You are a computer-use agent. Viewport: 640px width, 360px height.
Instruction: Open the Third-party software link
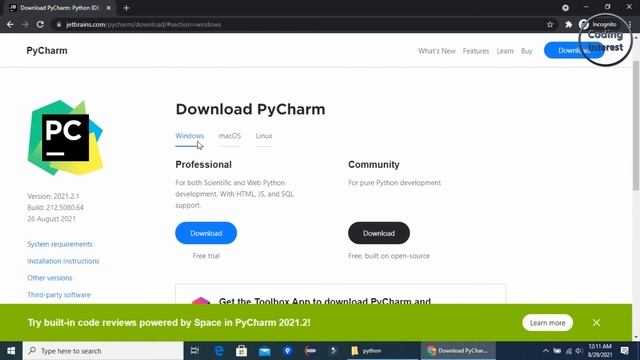click(x=59, y=295)
